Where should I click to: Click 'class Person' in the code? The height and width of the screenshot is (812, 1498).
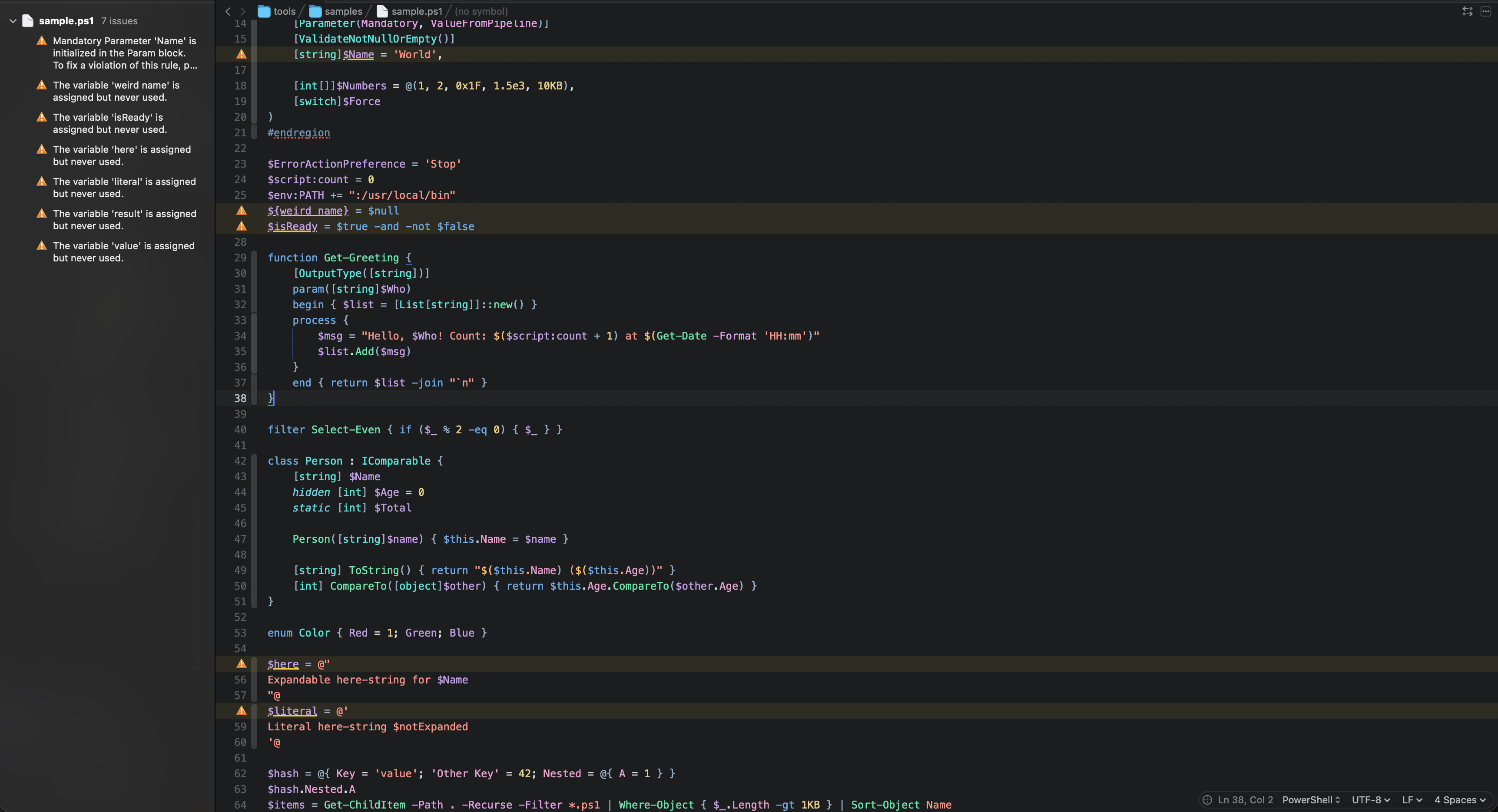tap(305, 461)
